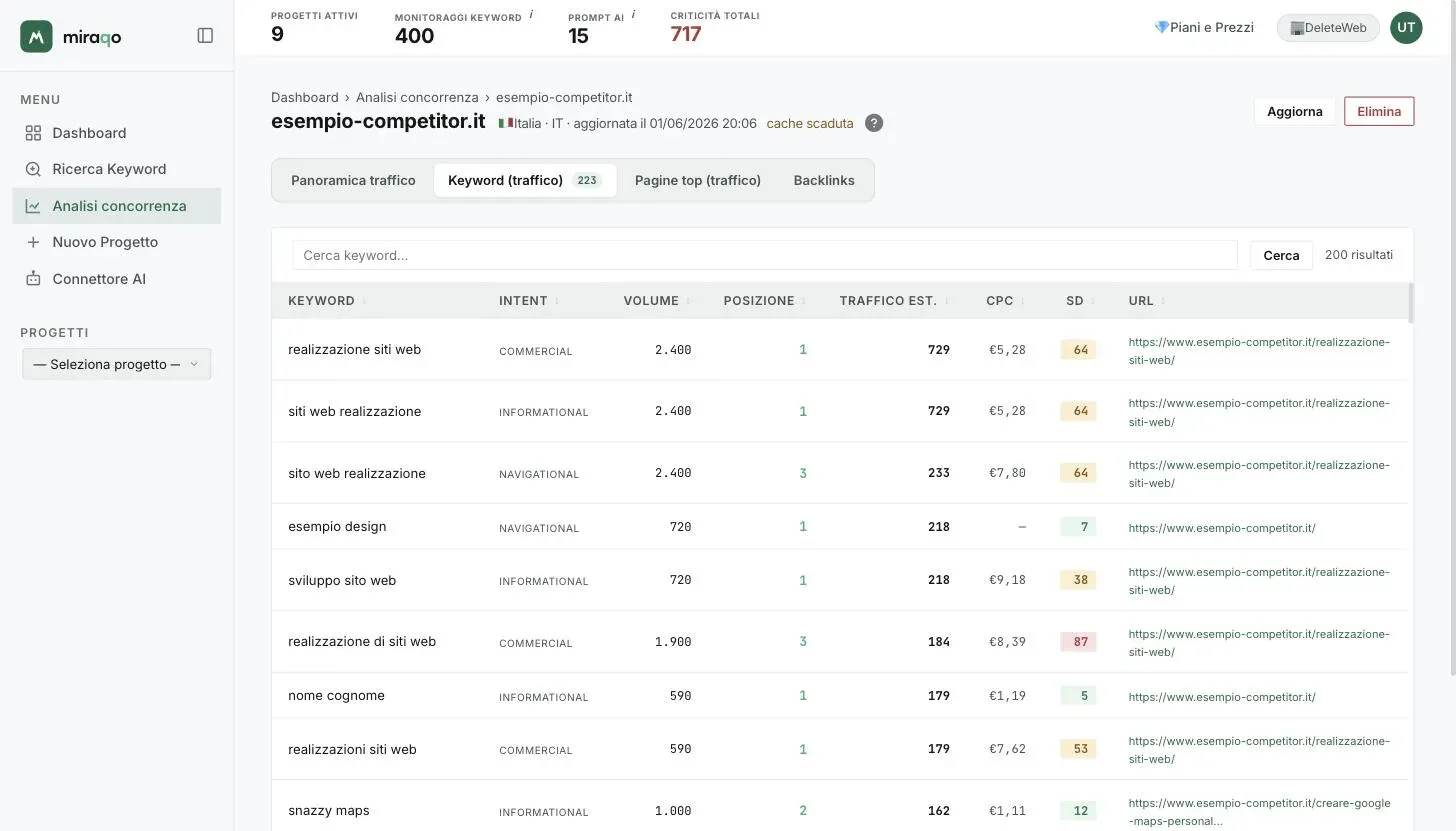Select the Keyword (traffico) tab
The height and width of the screenshot is (831, 1456).
(x=525, y=180)
